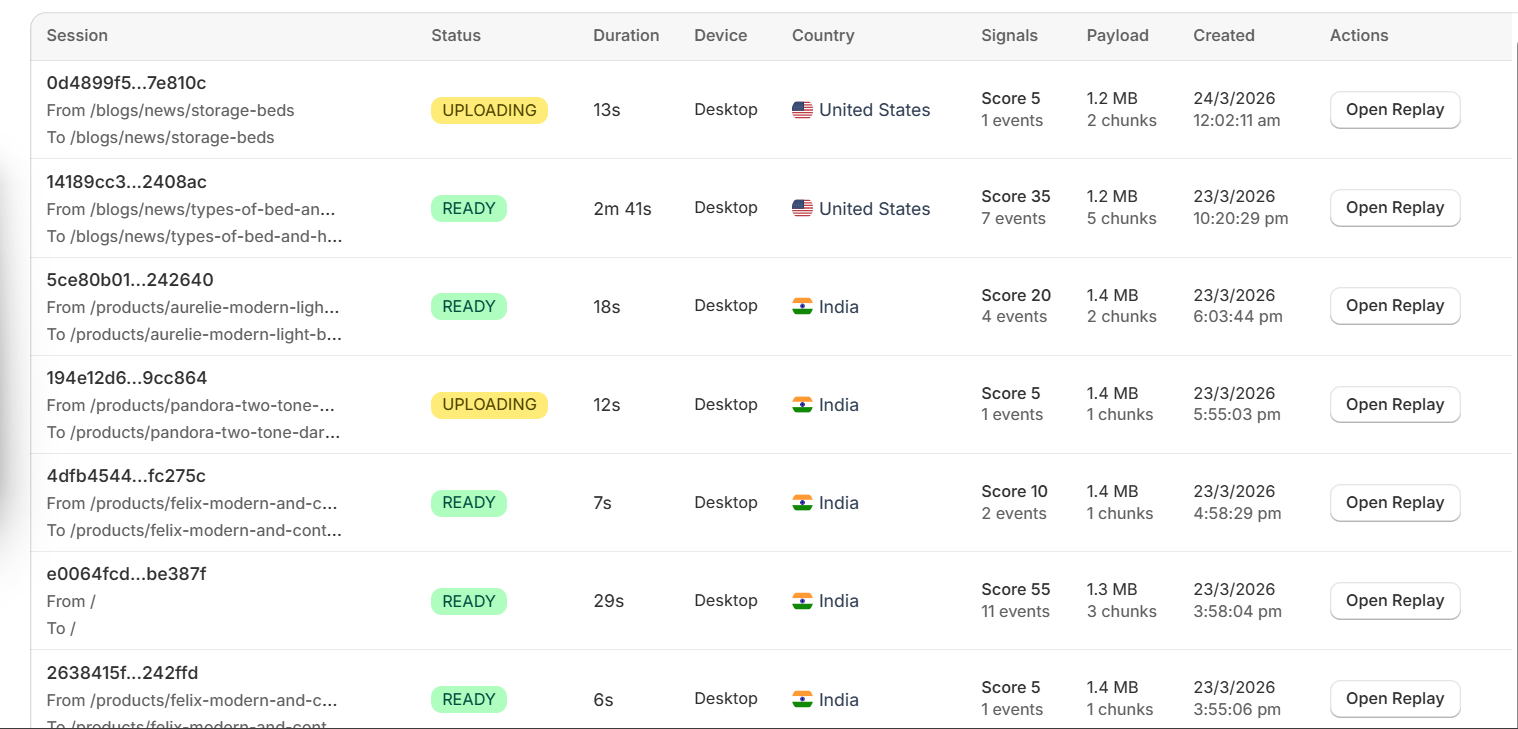
Task: Click the Duration column header
Action: 626,35
